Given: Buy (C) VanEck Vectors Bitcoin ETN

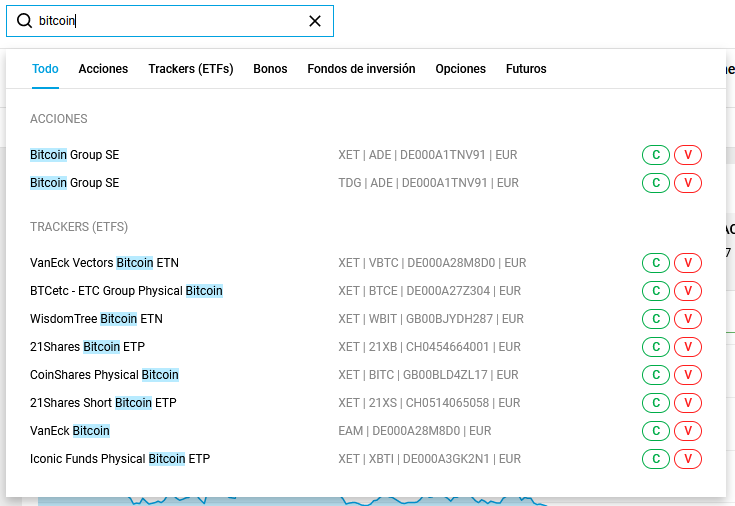Looking at the screenshot, I should pos(656,263).
